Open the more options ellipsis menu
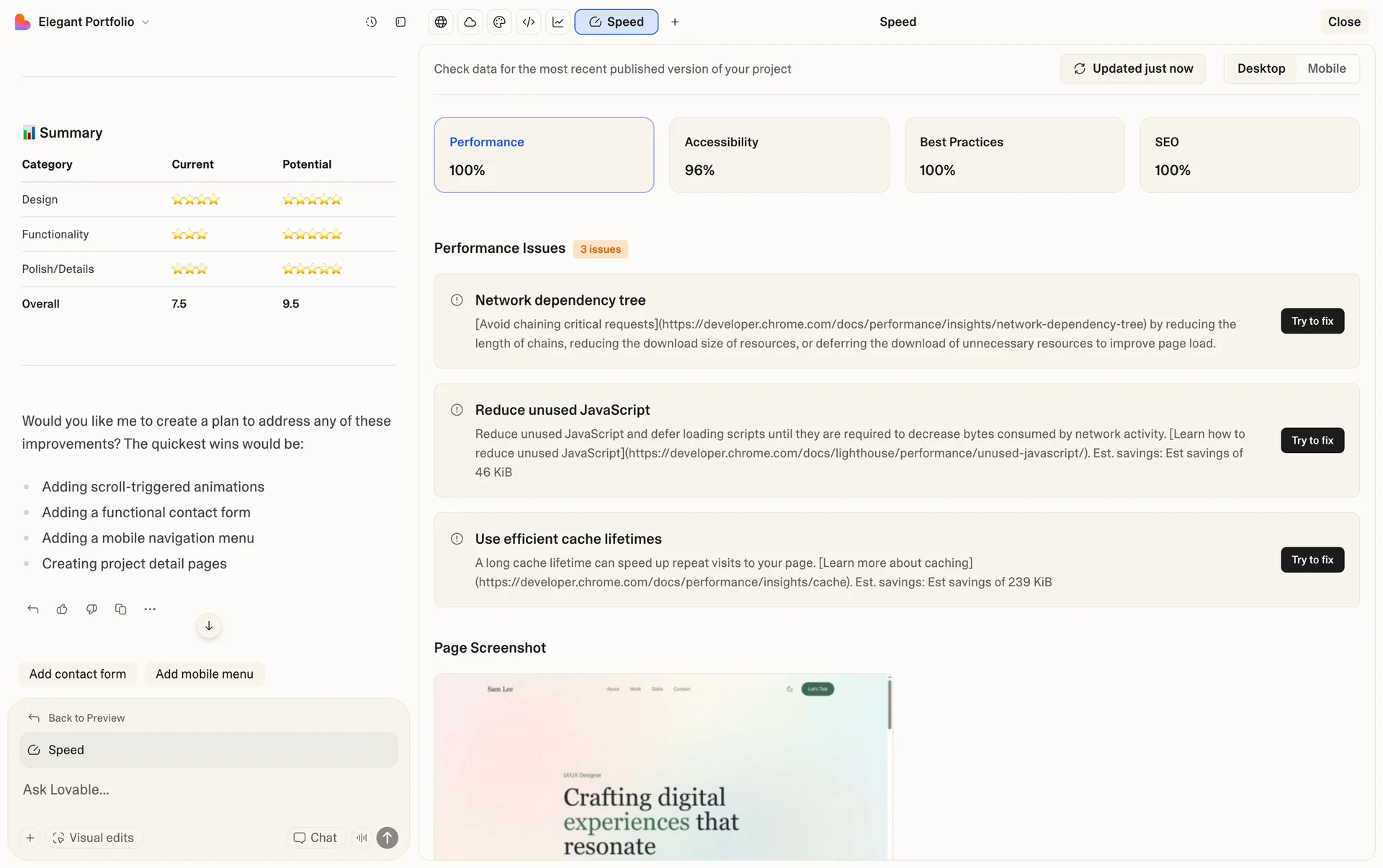Screen dimensions: 1383x868 click(150, 609)
